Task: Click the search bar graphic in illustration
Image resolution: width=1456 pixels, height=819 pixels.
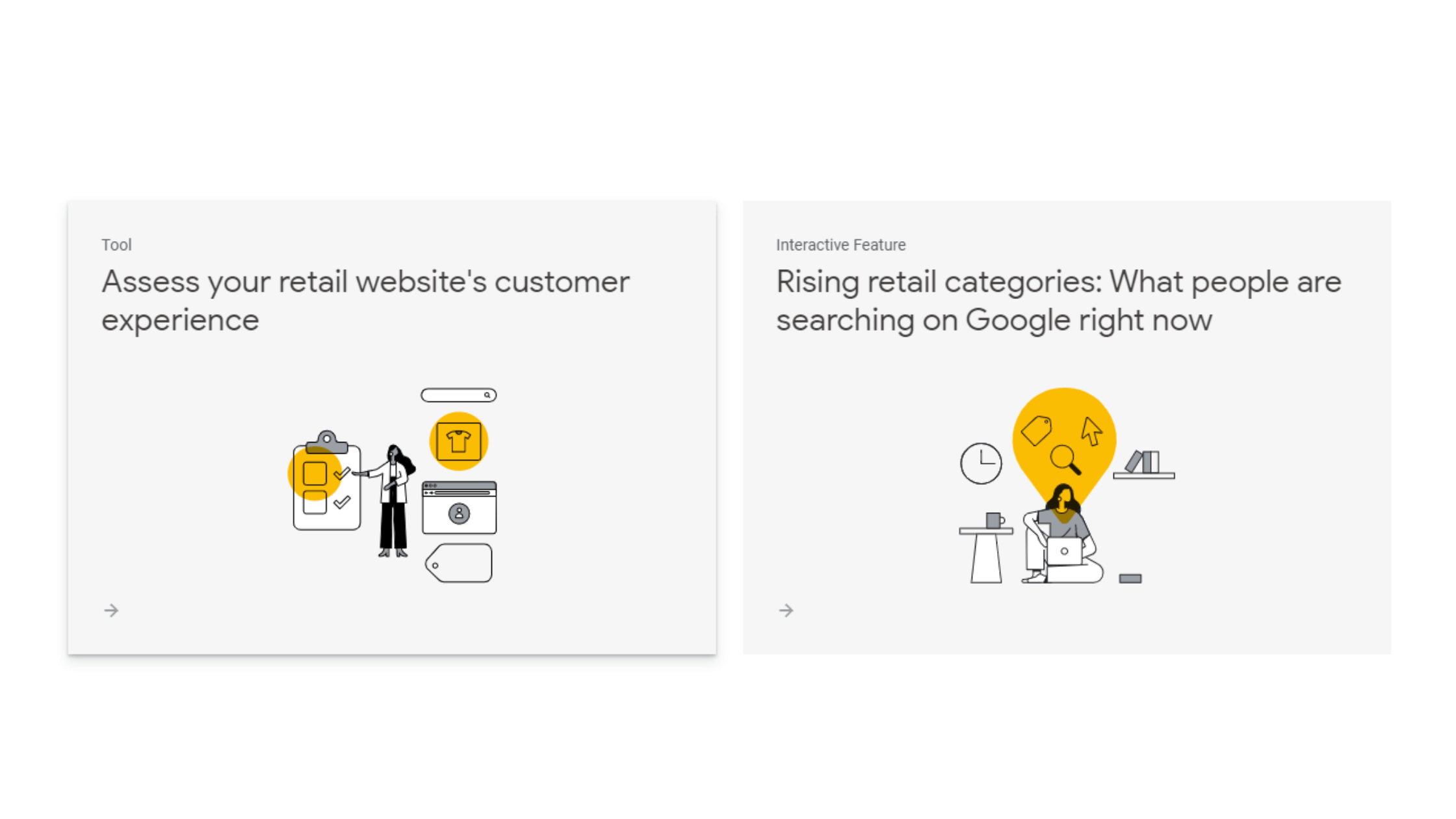Action: click(458, 395)
